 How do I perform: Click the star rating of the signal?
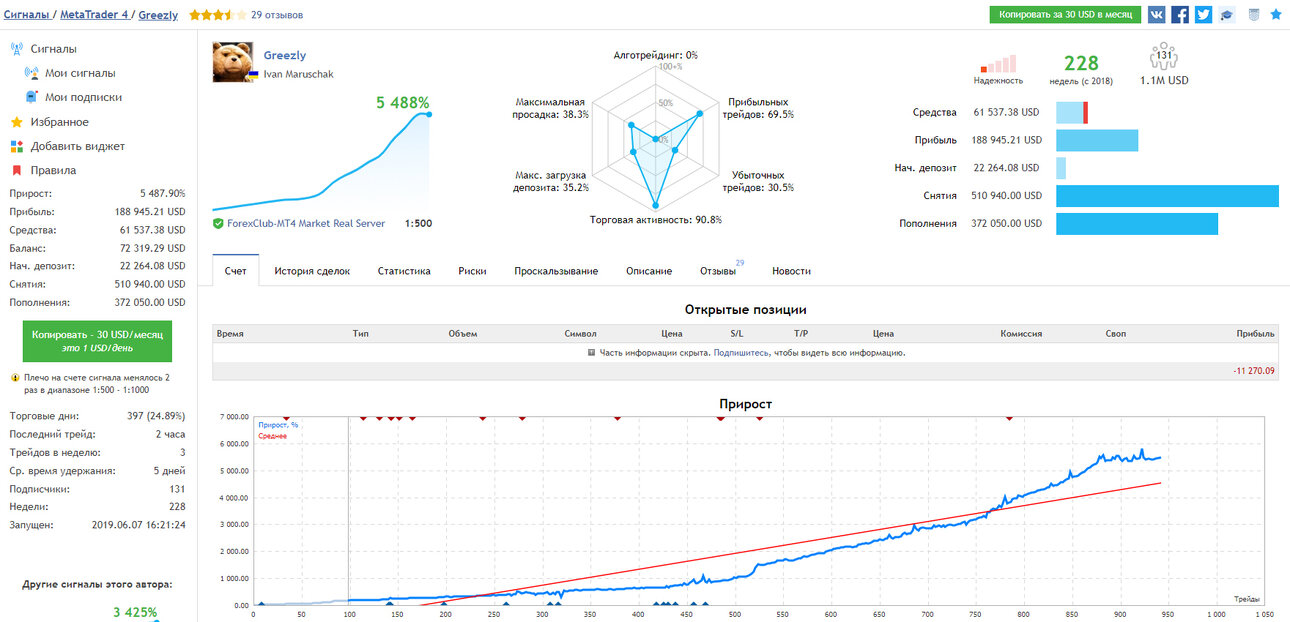tap(217, 15)
